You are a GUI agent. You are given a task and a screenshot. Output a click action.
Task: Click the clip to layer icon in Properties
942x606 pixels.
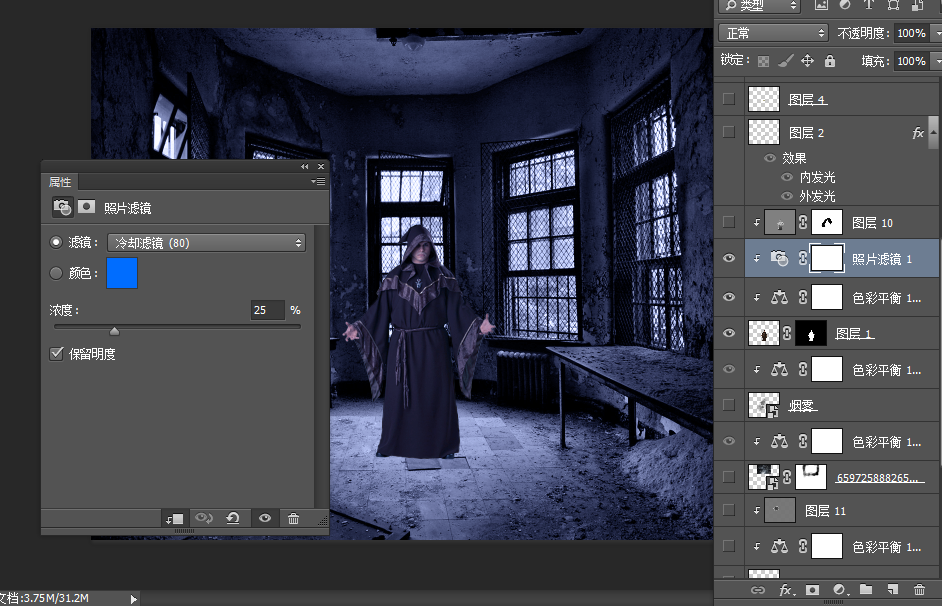pos(175,519)
